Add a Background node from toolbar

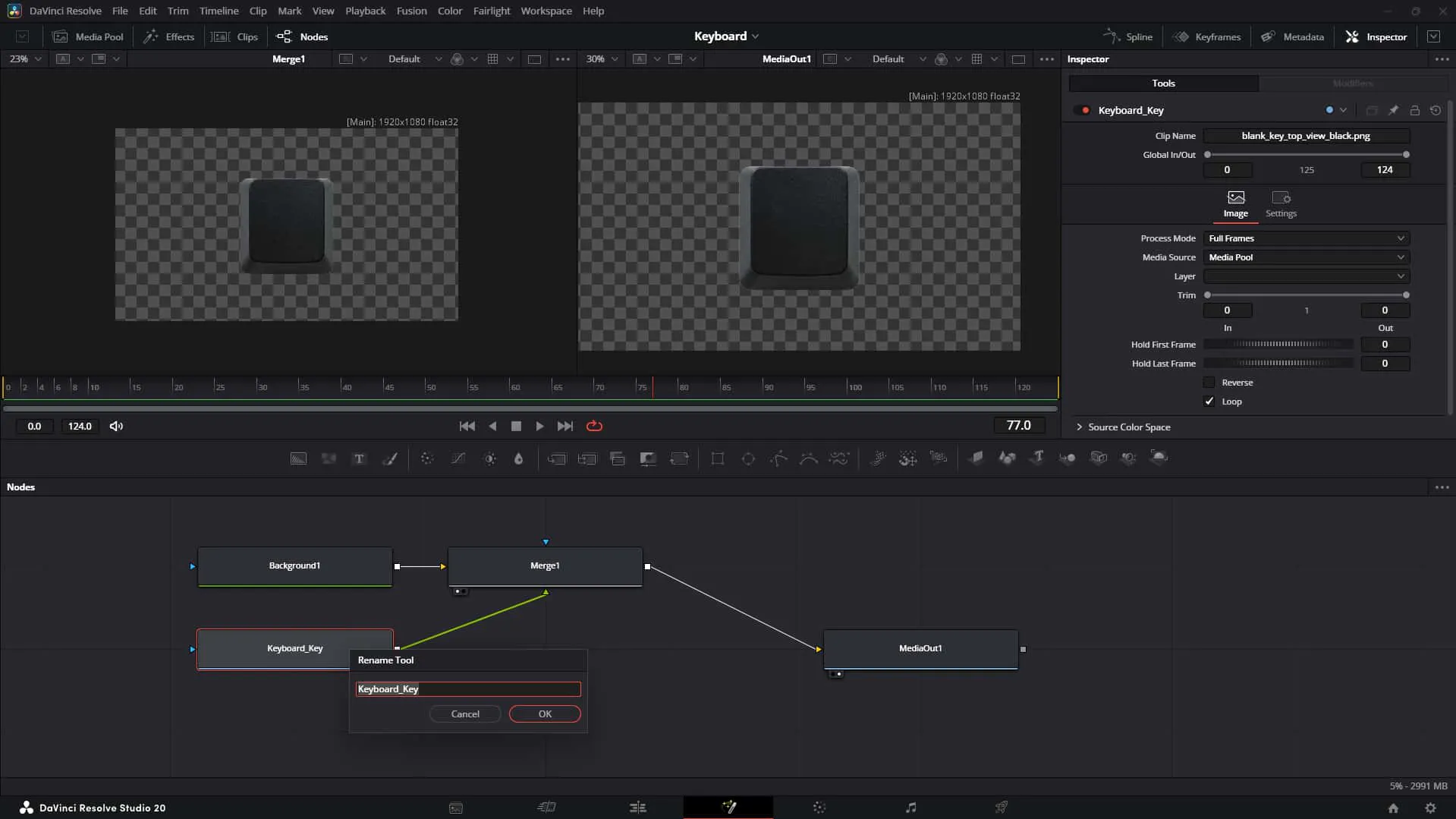coord(299,458)
